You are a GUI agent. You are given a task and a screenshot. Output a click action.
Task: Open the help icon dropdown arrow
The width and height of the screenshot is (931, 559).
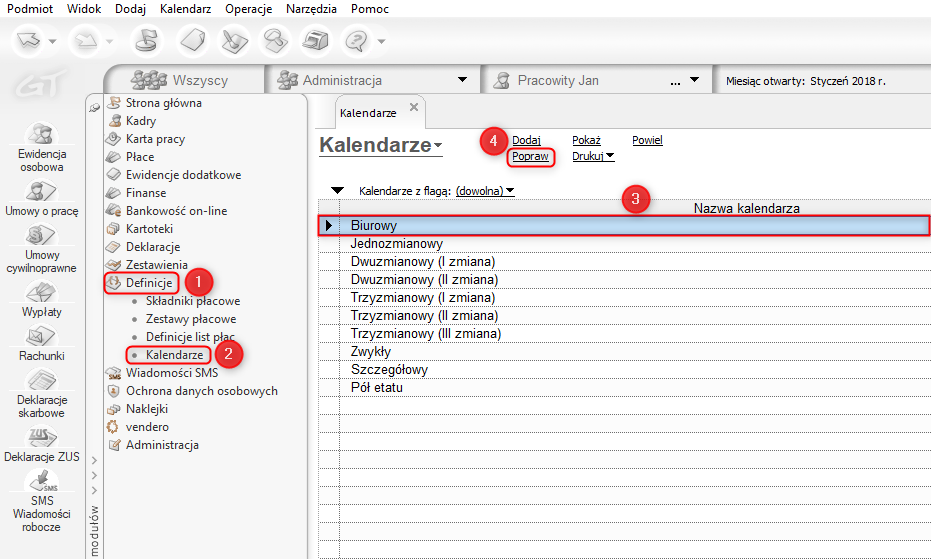[382, 42]
